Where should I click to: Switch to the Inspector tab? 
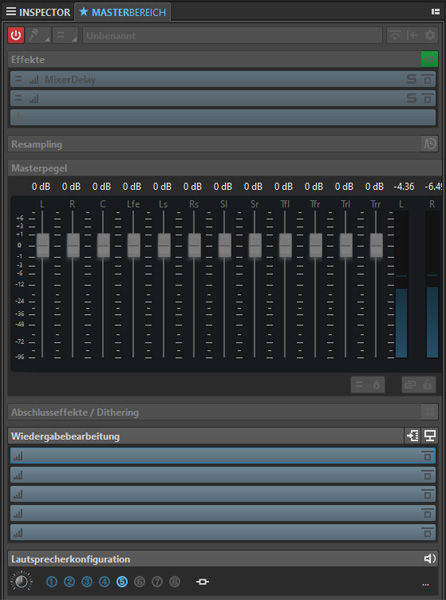[38, 12]
